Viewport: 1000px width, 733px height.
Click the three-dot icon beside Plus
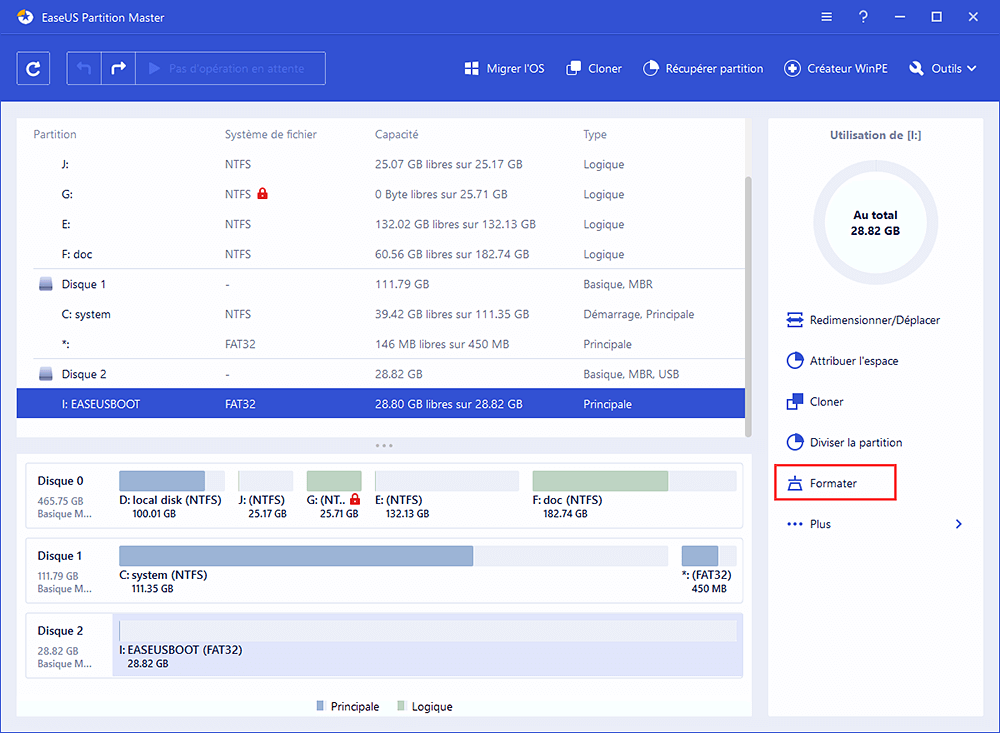coord(795,524)
